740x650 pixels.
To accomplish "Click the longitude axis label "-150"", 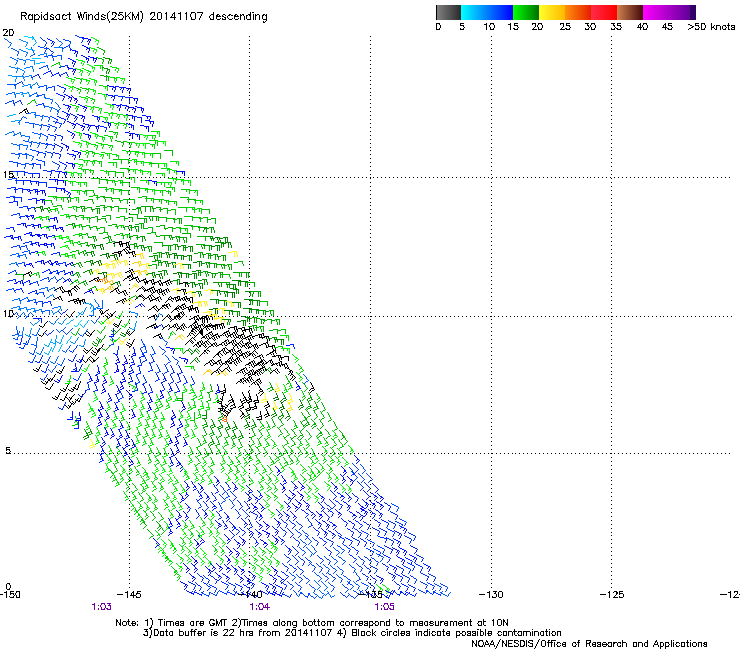I will pos(10,595).
